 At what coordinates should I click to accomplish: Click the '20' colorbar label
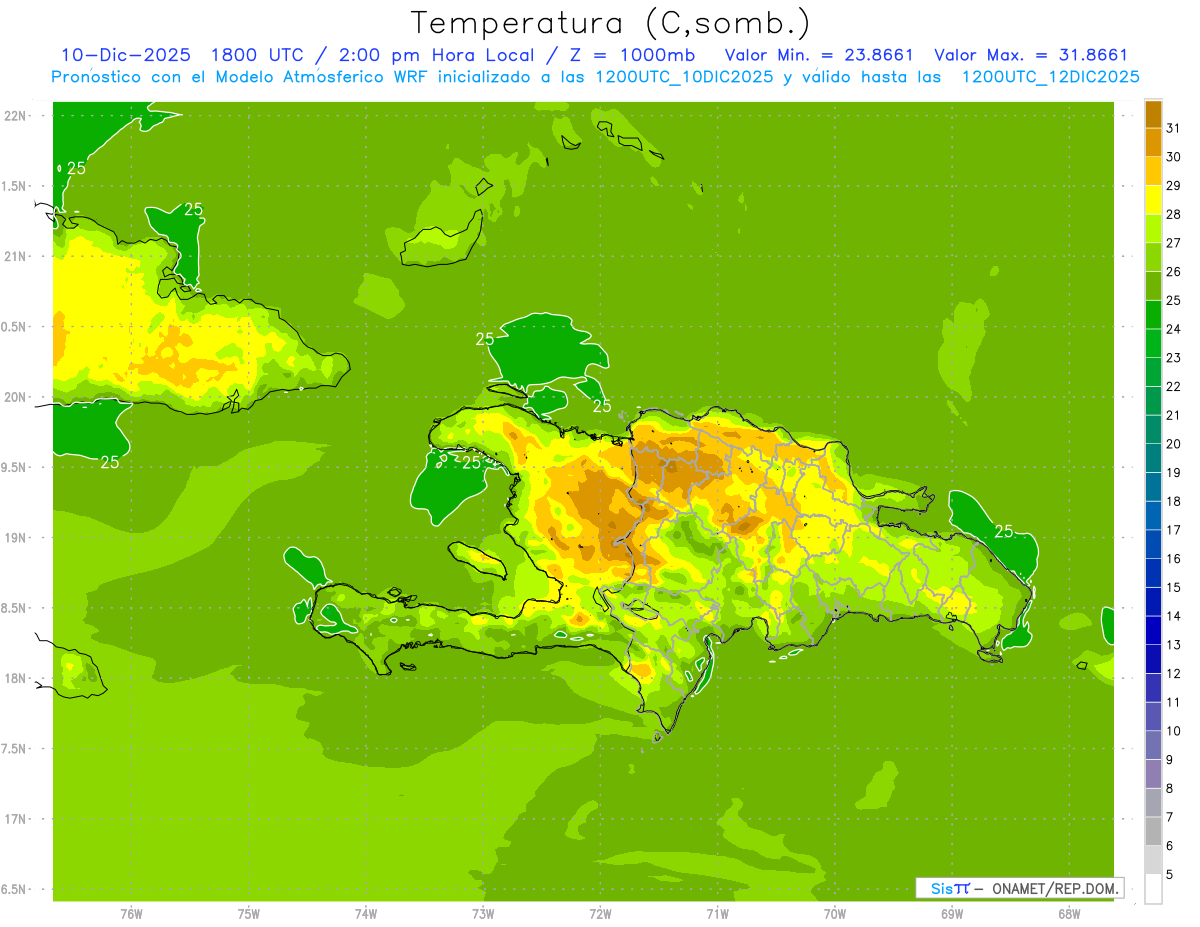coord(1173,444)
